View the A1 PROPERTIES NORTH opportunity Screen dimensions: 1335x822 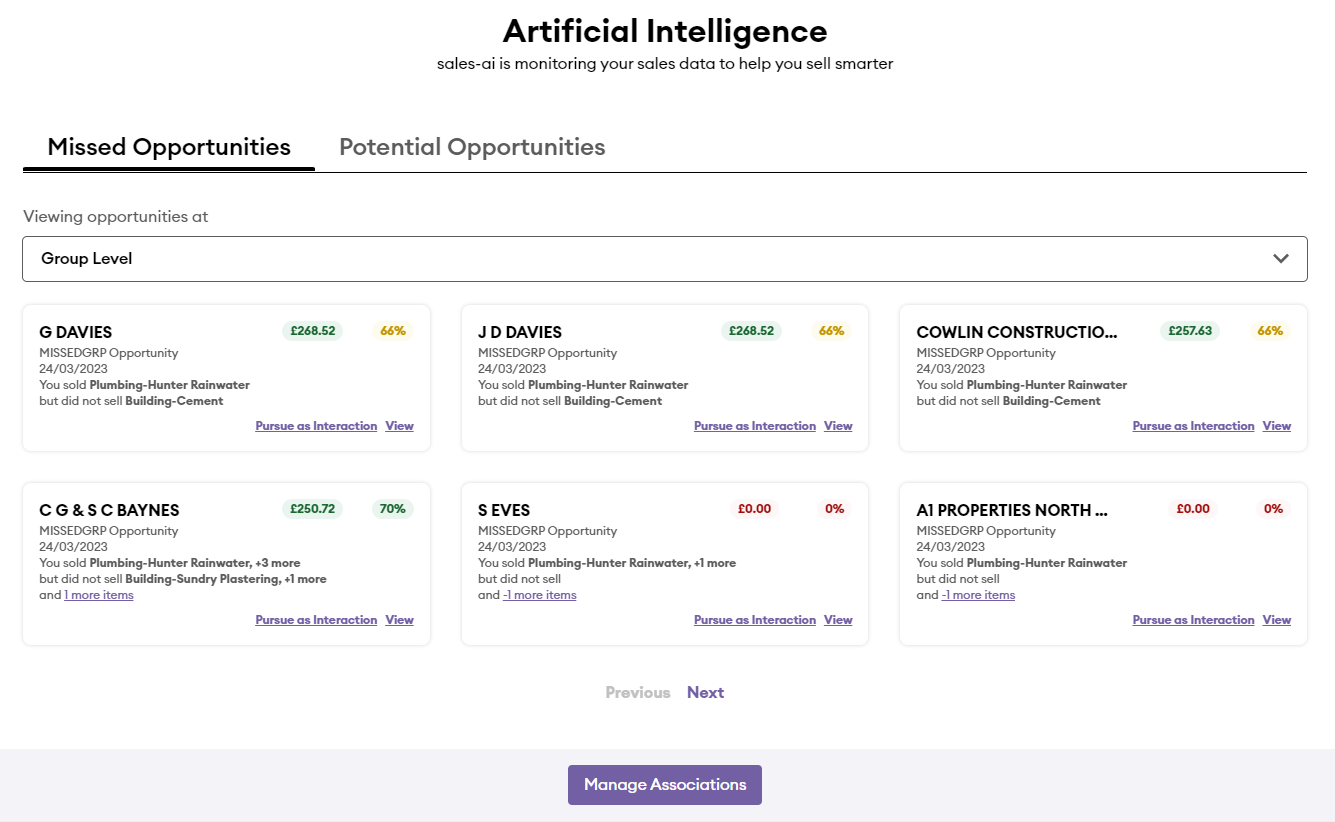tap(1276, 620)
